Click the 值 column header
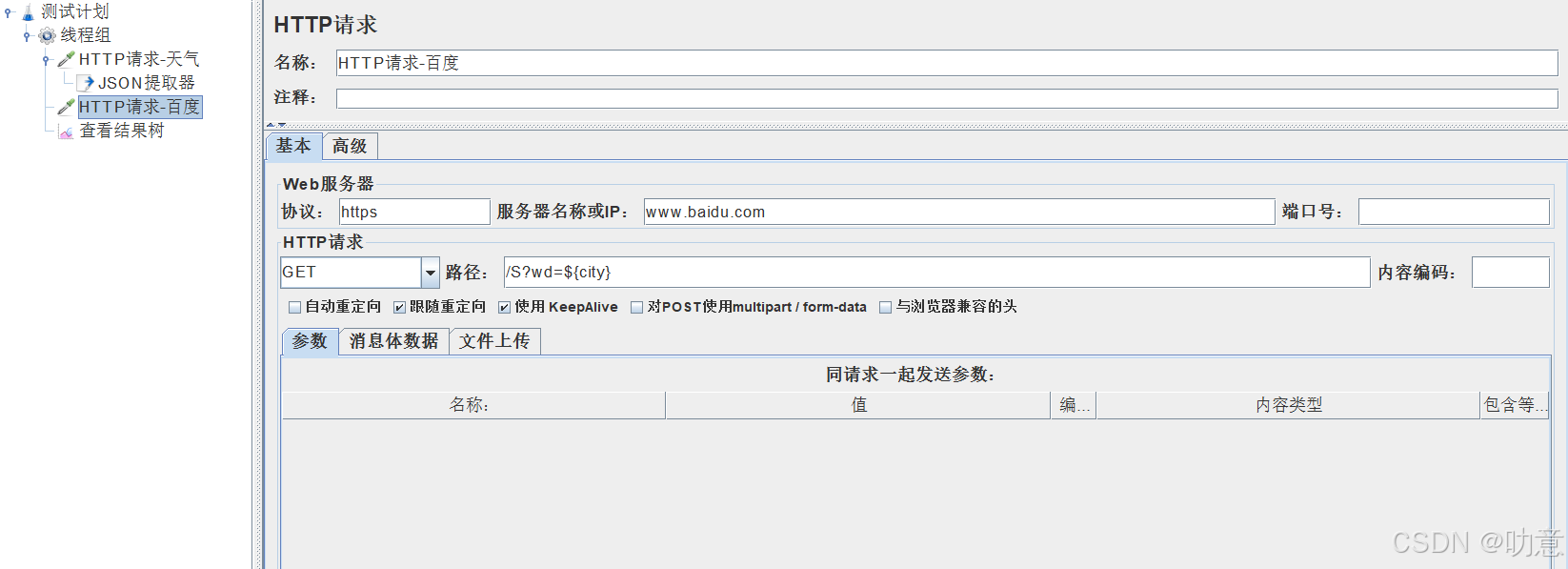This screenshot has width=1568, height=569. coord(858,405)
